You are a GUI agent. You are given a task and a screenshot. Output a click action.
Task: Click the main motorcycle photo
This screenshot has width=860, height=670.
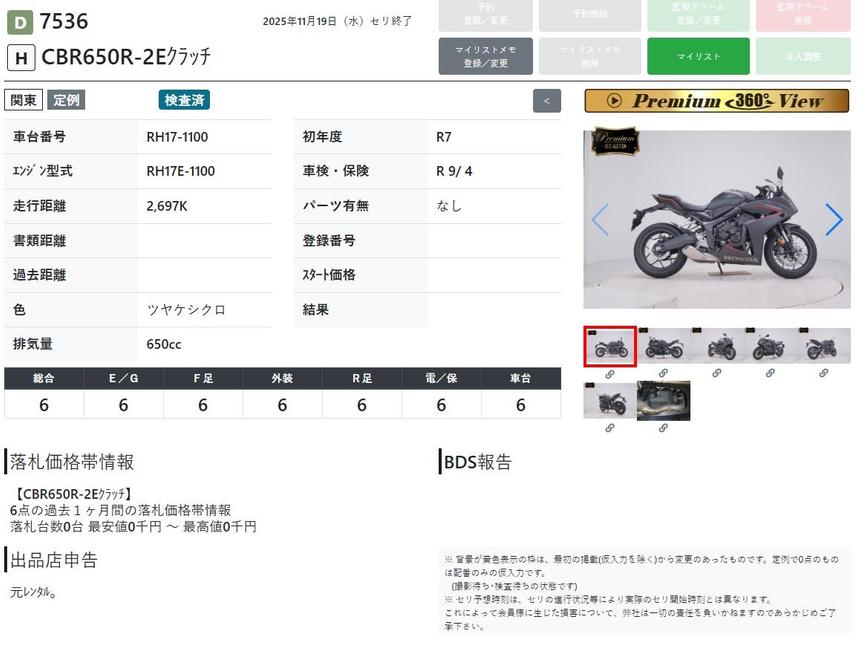(x=716, y=220)
